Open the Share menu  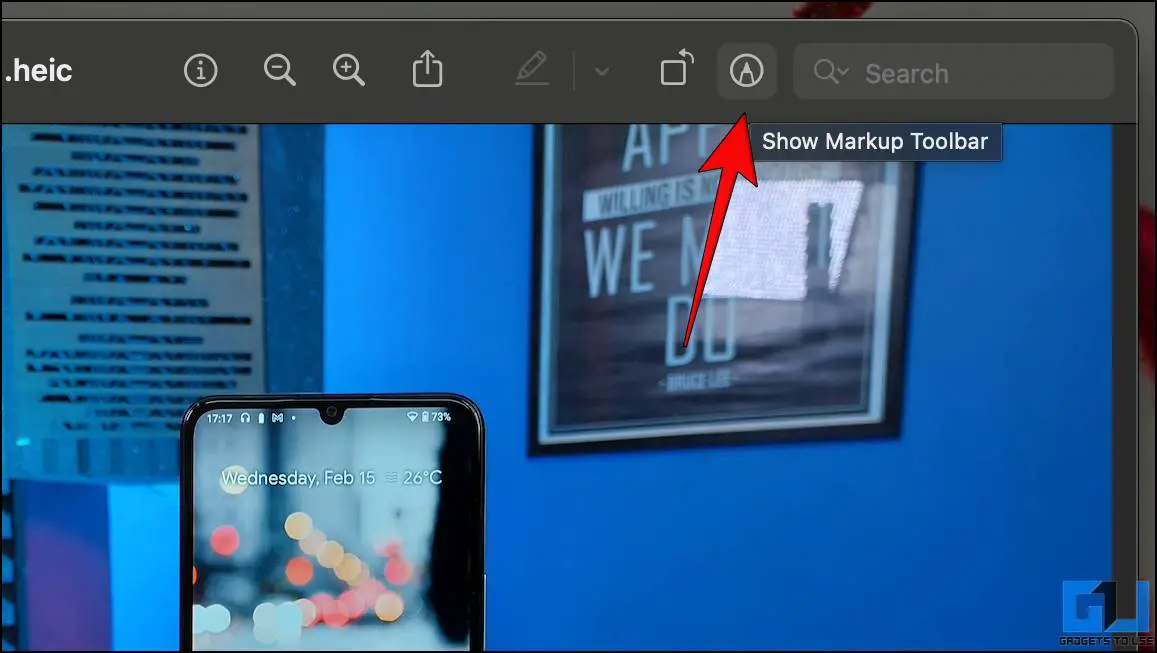[x=427, y=70]
